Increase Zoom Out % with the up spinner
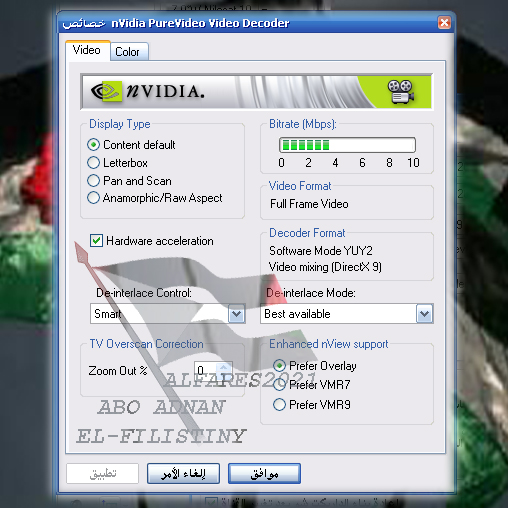The width and height of the screenshot is (508, 508). (x=224, y=366)
